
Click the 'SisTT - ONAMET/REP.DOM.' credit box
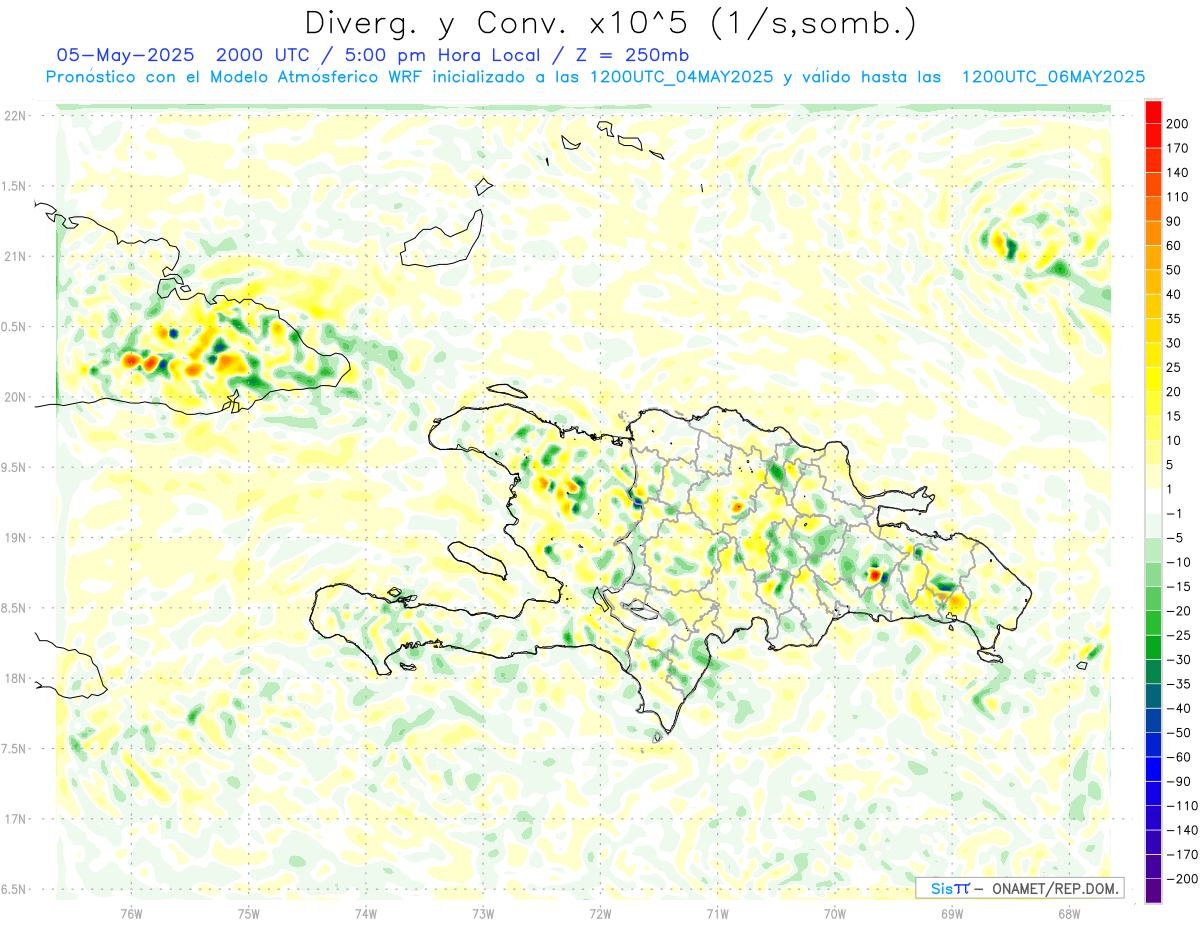coord(1019,888)
